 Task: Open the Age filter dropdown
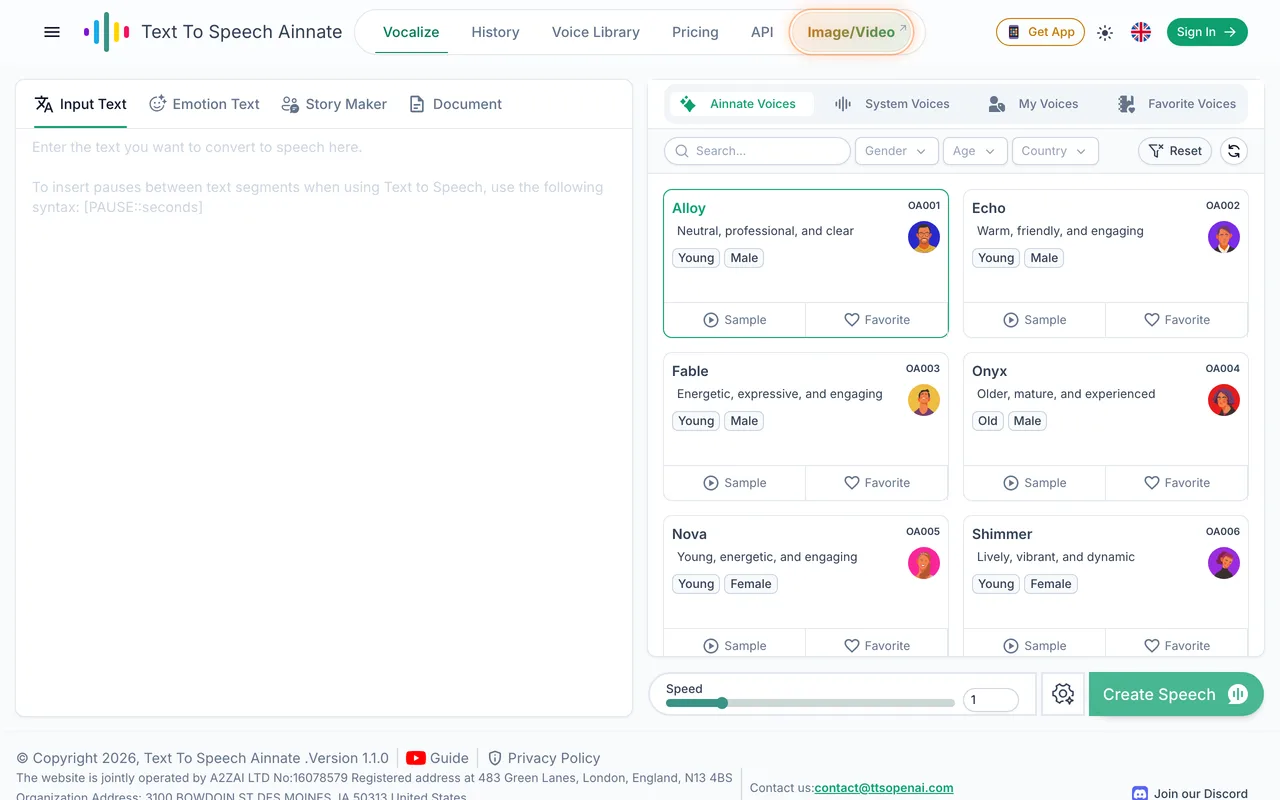pos(974,151)
